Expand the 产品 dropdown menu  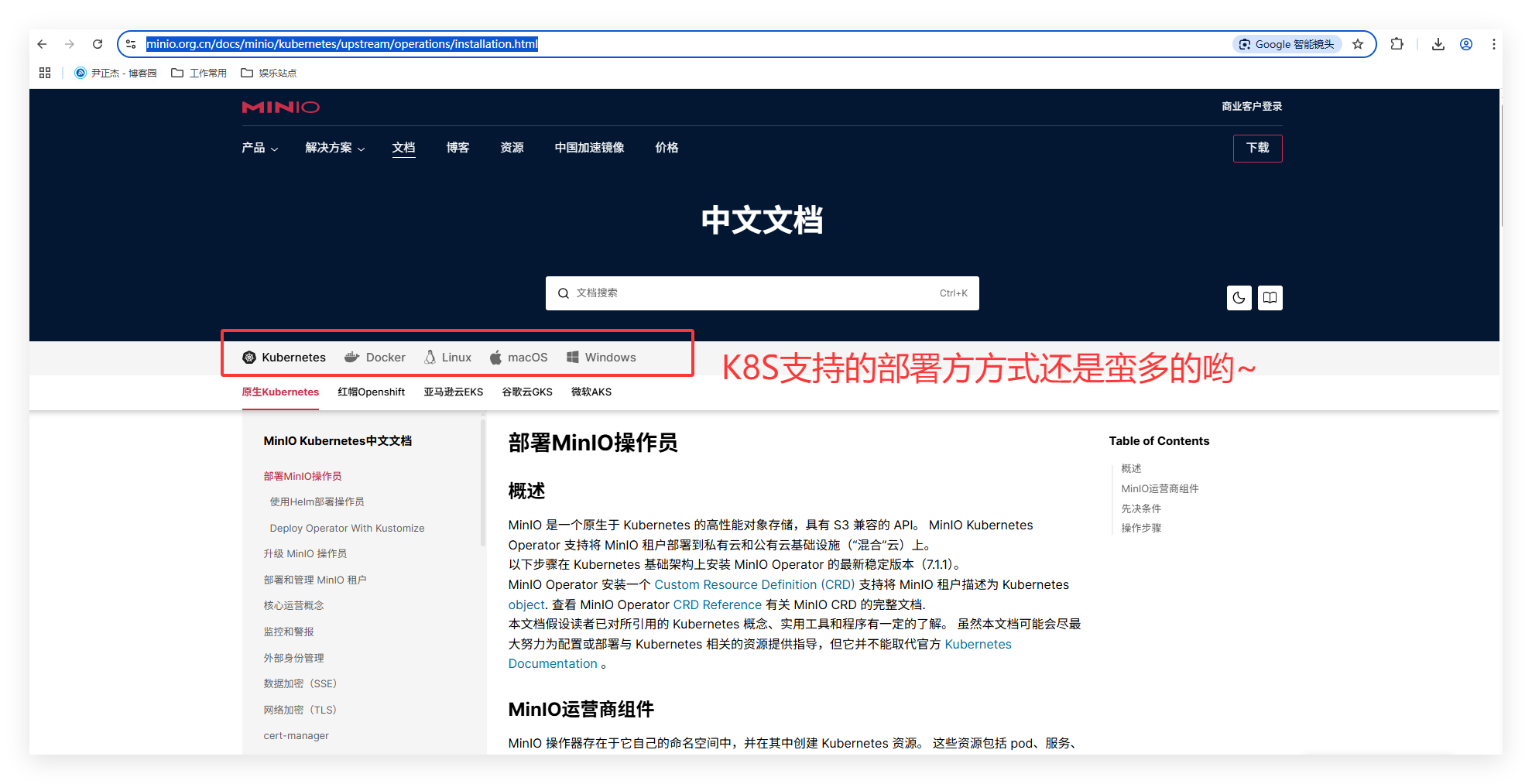click(259, 148)
